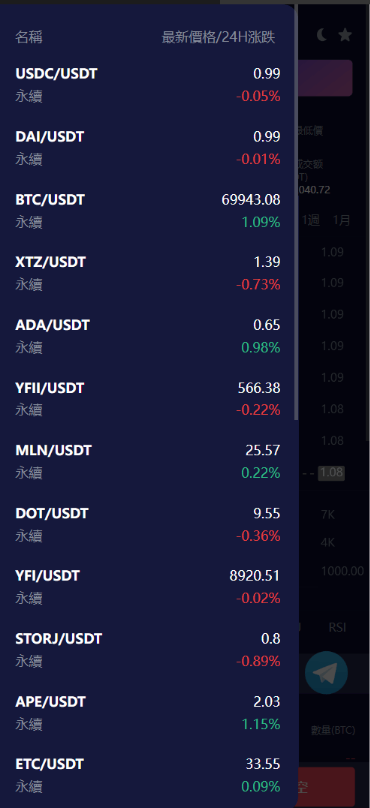Select the DAI/USDT perpetual pair
370x808 pixels.
pos(147,148)
